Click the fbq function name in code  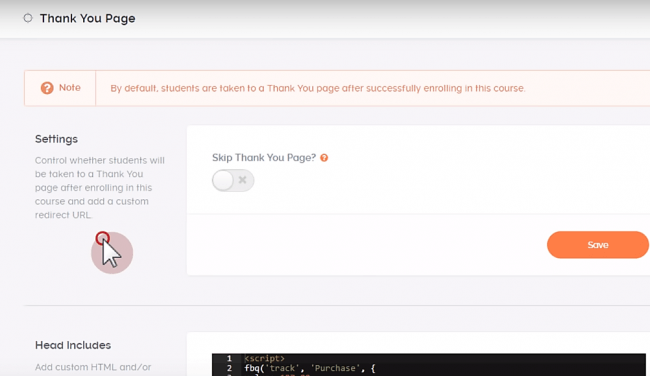click(253, 368)
